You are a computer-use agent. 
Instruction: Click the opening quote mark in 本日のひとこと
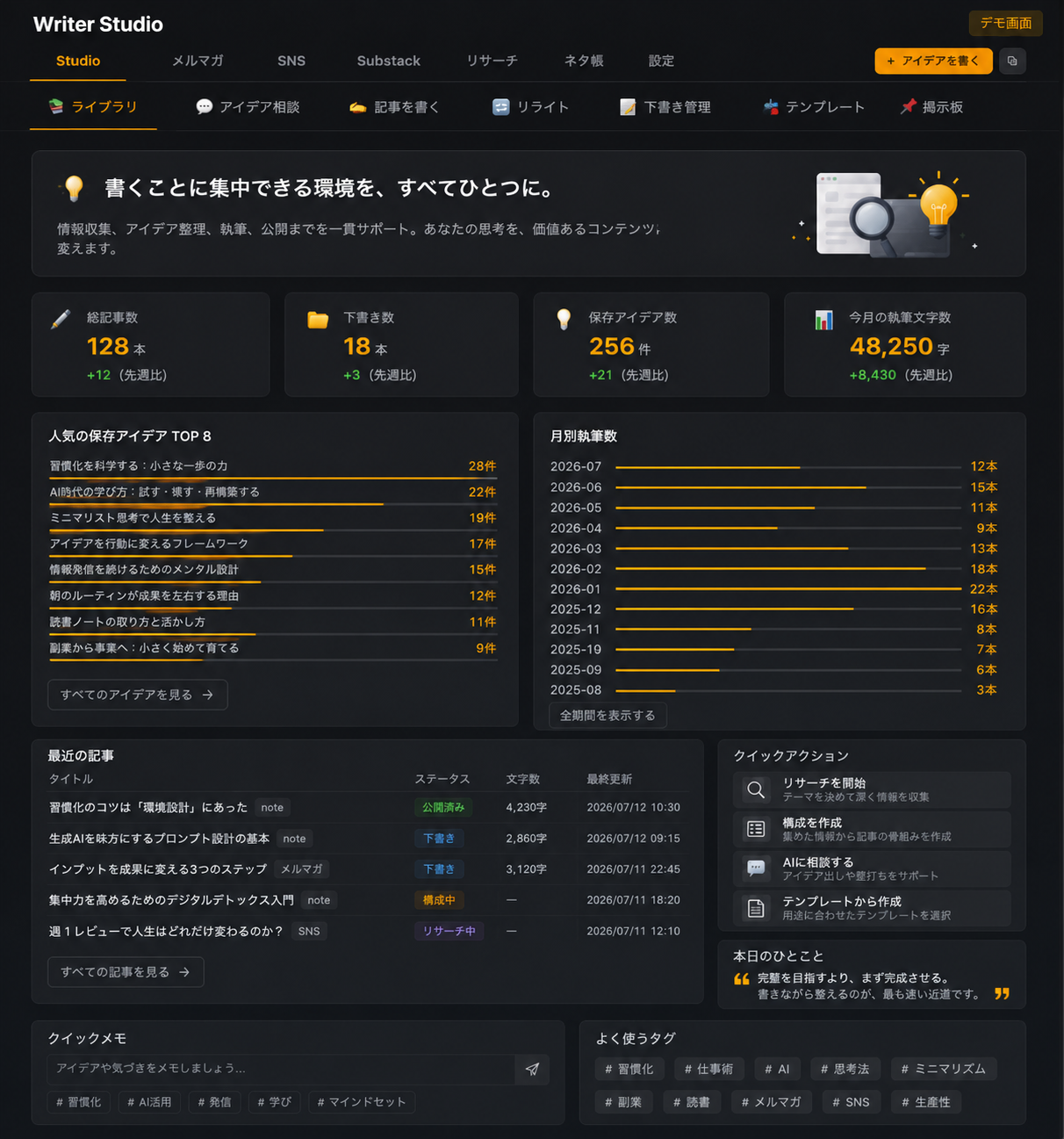click(742, 979)
